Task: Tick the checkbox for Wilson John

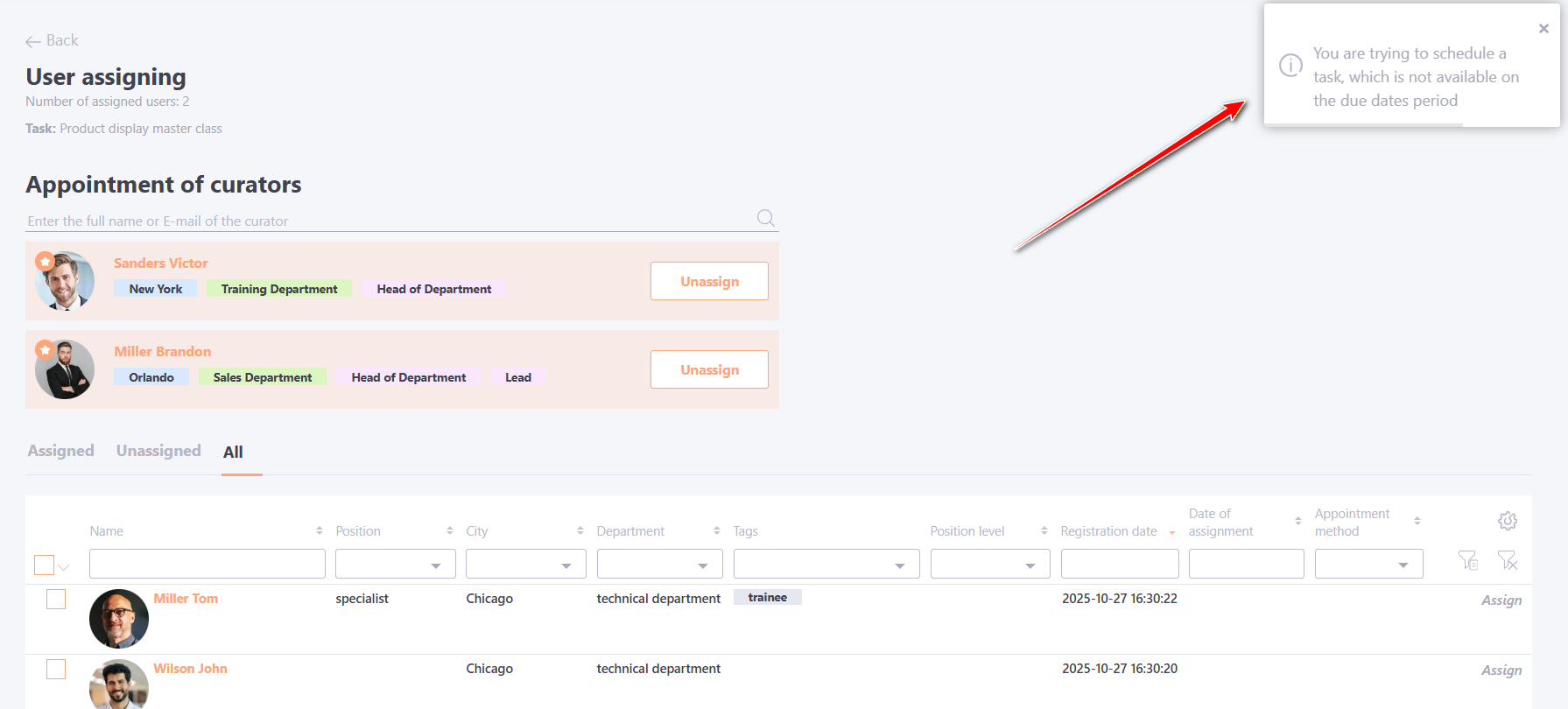Action: tap(56, 669)
